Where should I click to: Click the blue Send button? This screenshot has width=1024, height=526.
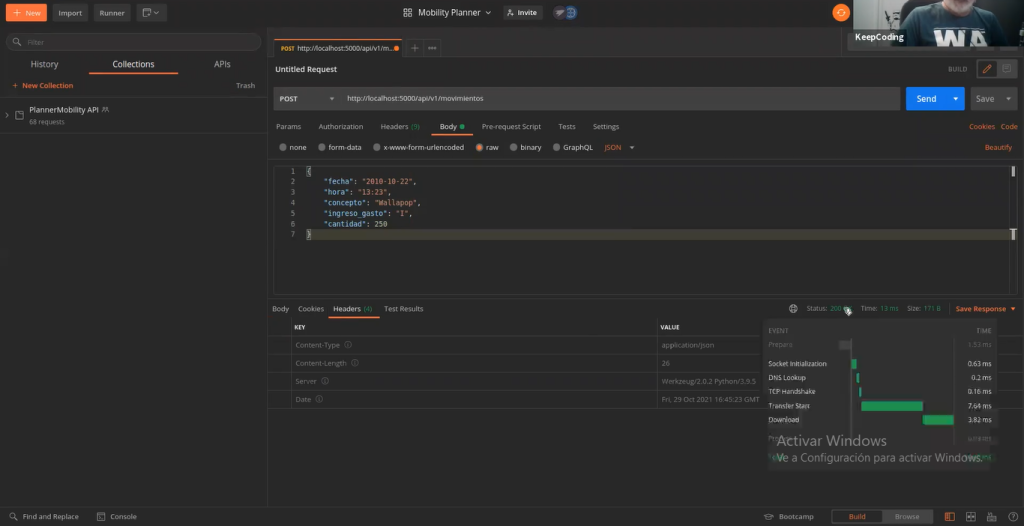click(926, 99)
